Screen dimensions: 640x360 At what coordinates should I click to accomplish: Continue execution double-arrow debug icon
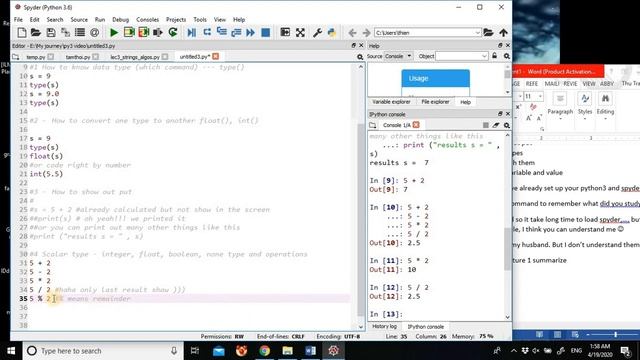coord(250,33)
